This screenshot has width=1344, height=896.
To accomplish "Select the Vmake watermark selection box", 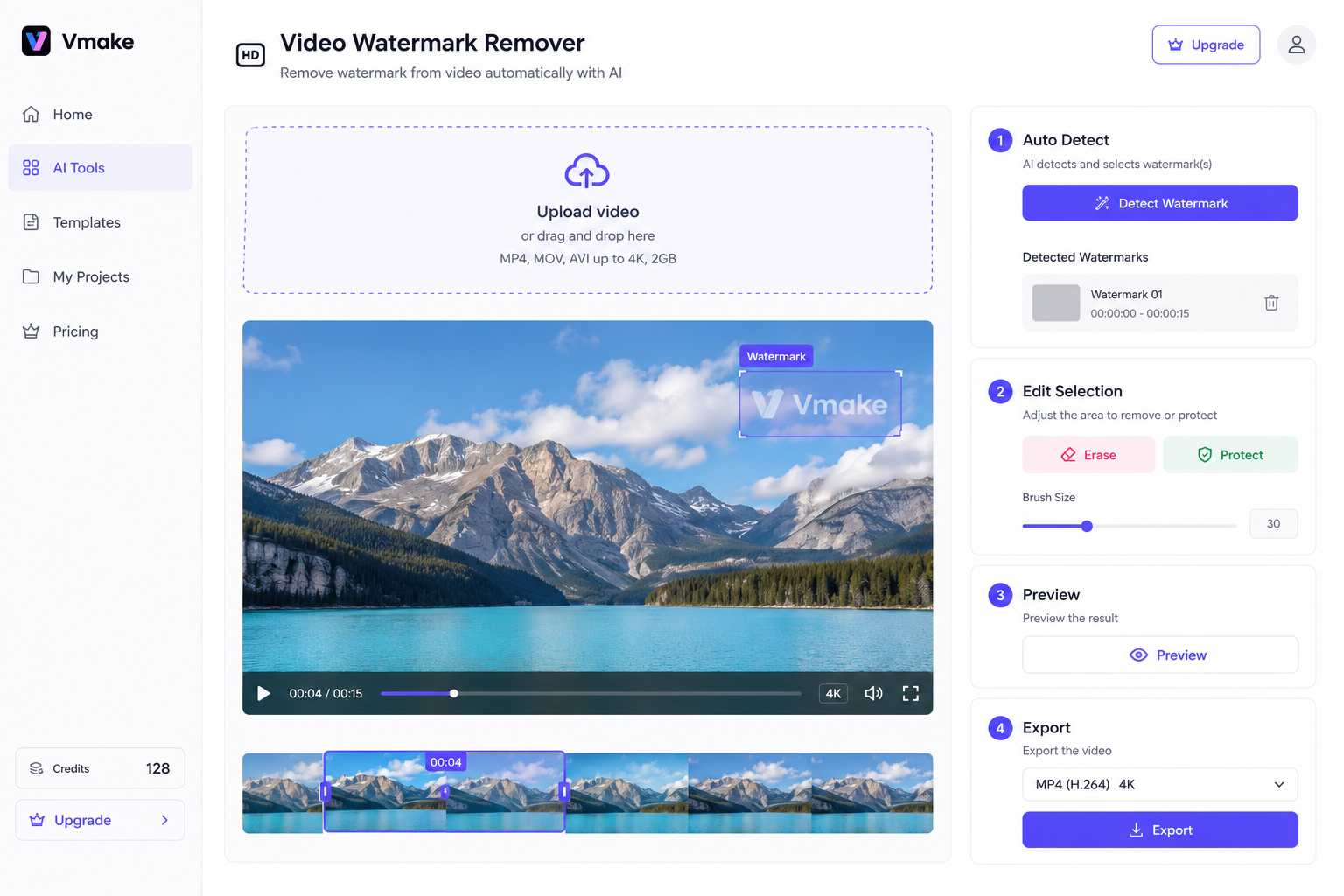I will coord(820,404).
